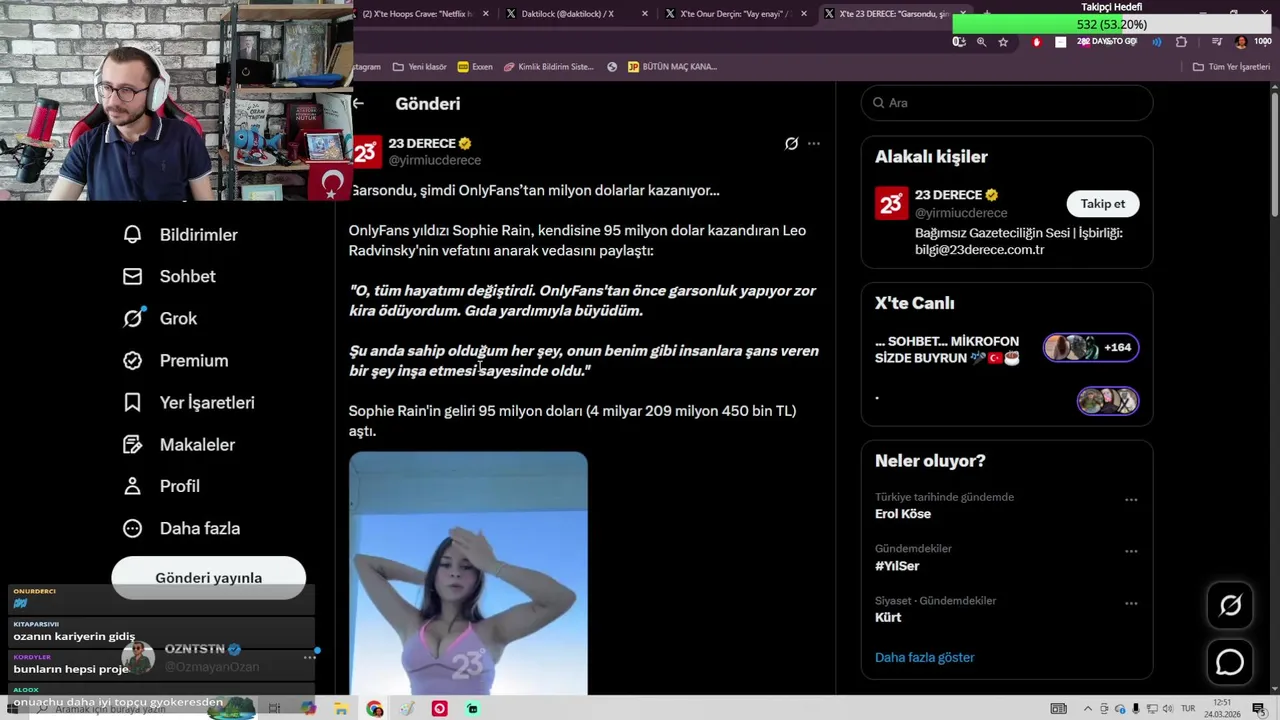Click Gönderi yayınla button
Screen dimensions: 1280x720
(208, 578)
